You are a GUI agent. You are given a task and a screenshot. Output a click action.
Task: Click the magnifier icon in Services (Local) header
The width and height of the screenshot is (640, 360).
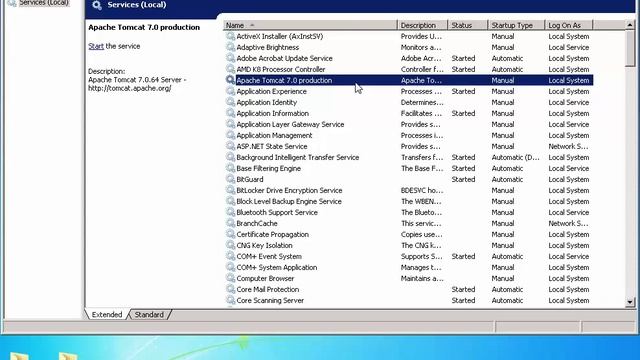[x=97, y=5]
